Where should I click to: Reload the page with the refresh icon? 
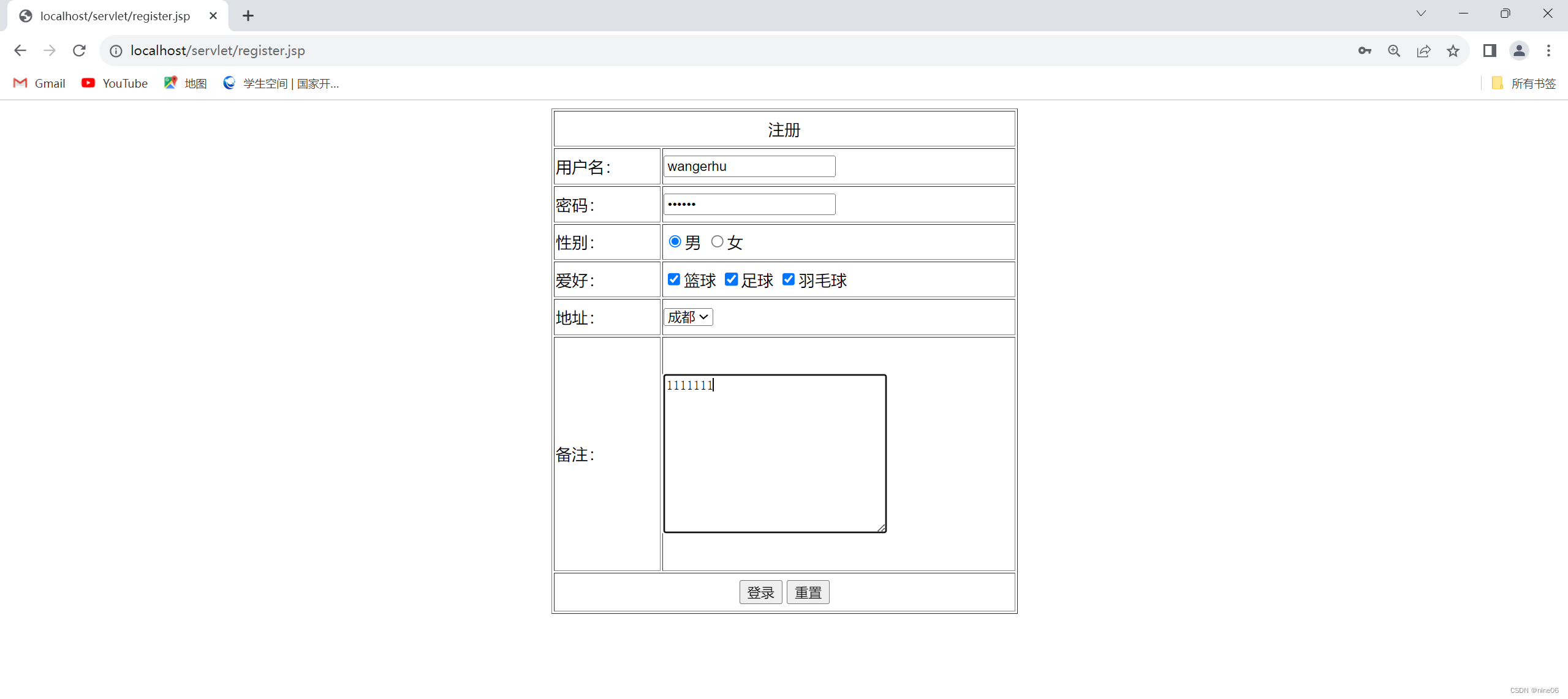click(x=79, y=51)
